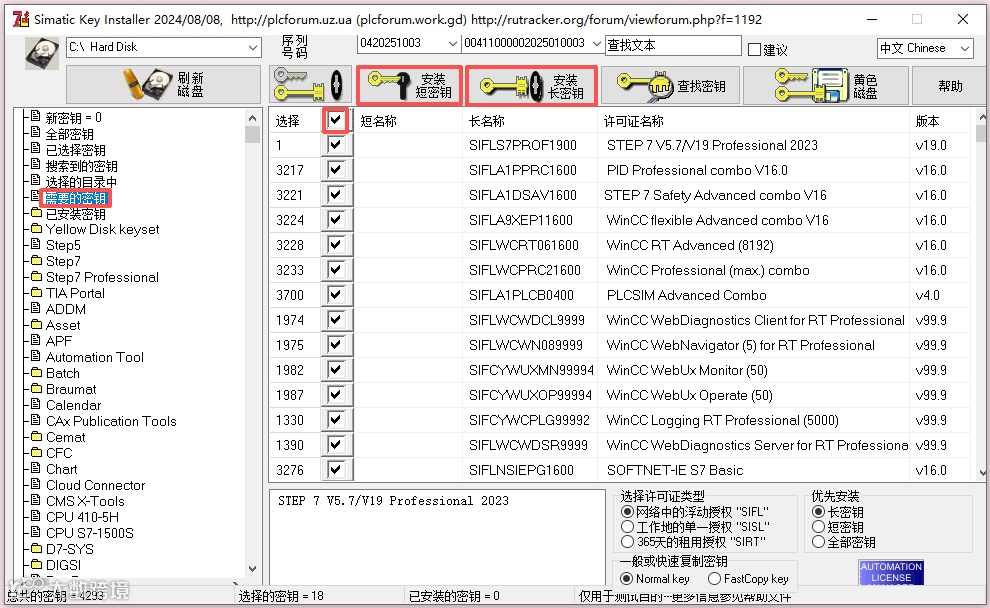990x608 pixels.
Task: Uncheck the checkbox for row 3228
Action: point(336,245)
